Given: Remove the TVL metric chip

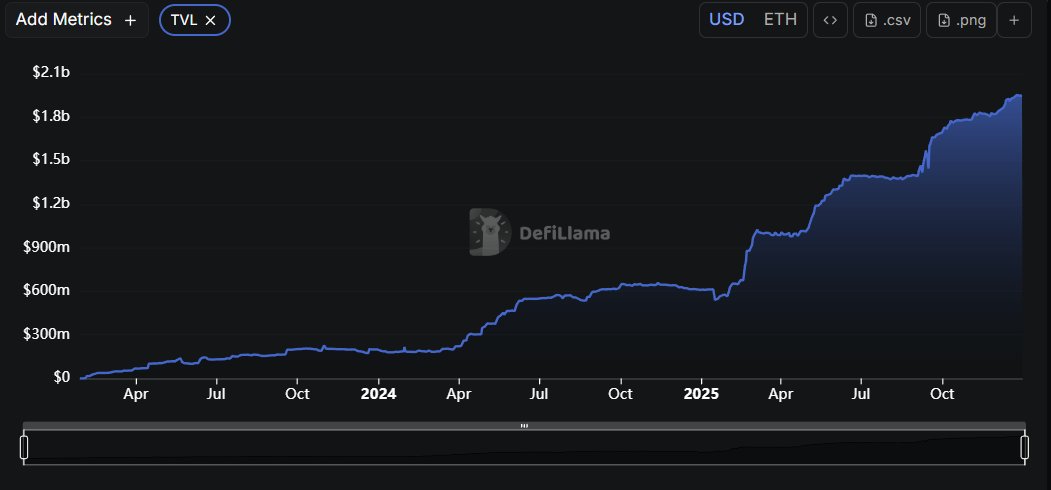Looking at the screenshot, I should (x=210, y=20).
